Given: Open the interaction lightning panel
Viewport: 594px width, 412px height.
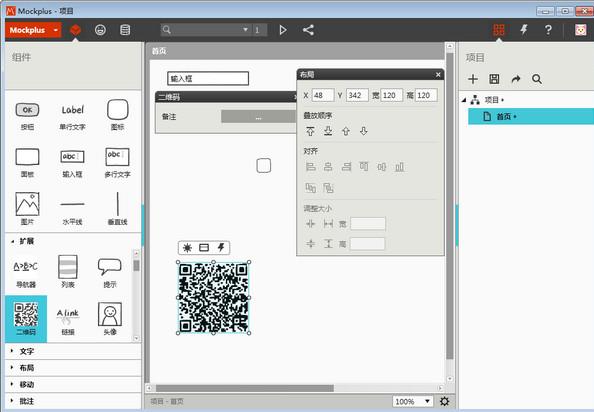Looking at the screenshot, I should coord(524,30).
